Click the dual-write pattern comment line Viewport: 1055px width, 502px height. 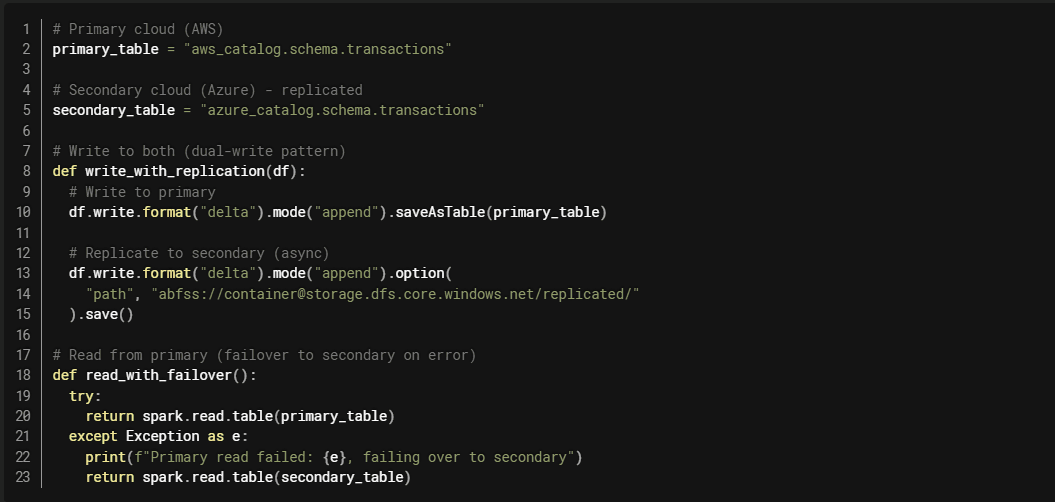tap(199, 151)
